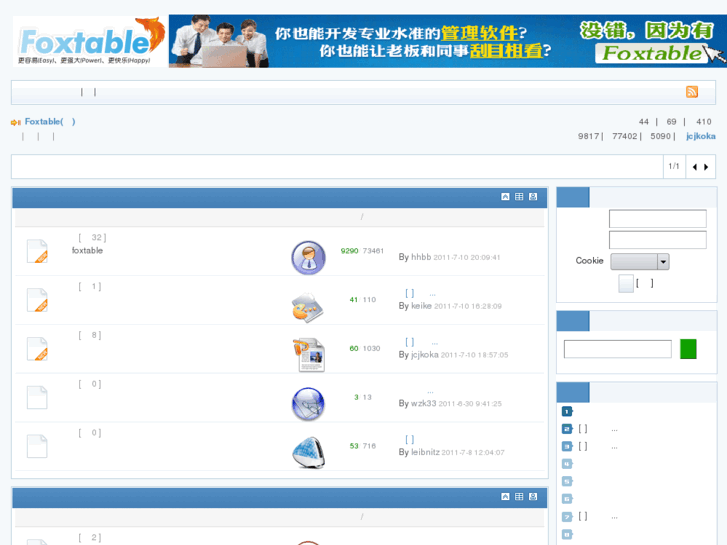
Task: Open the Cookie duration dropdown
Action: 640,262
